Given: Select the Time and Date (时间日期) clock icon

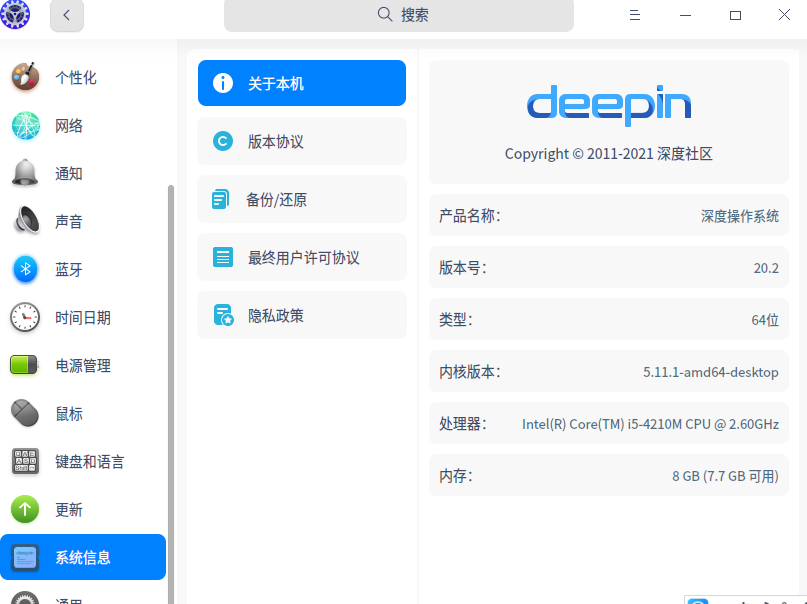Looking at the screenshot, I should pos(25,317).
